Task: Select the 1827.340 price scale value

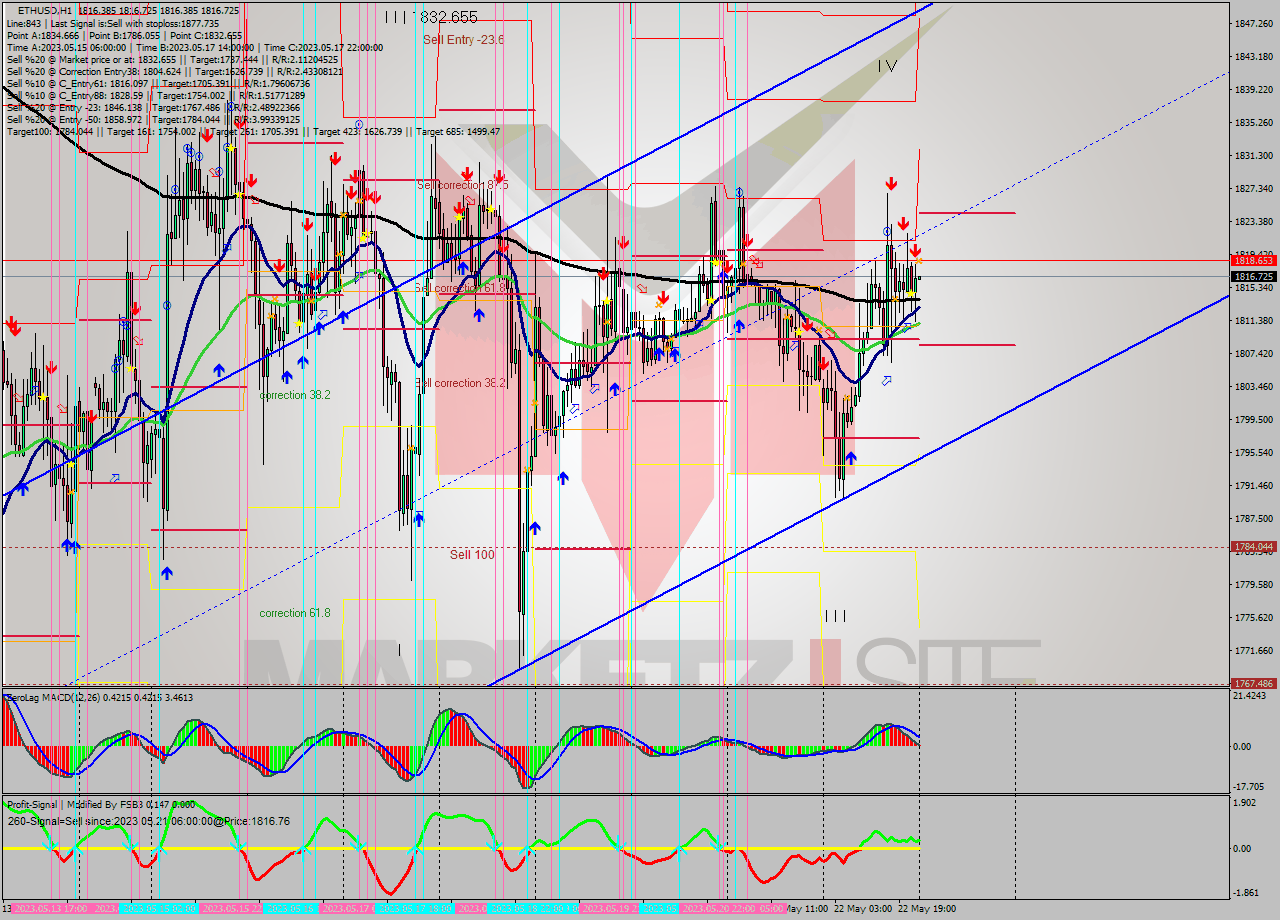Action: click(1255, 188)
